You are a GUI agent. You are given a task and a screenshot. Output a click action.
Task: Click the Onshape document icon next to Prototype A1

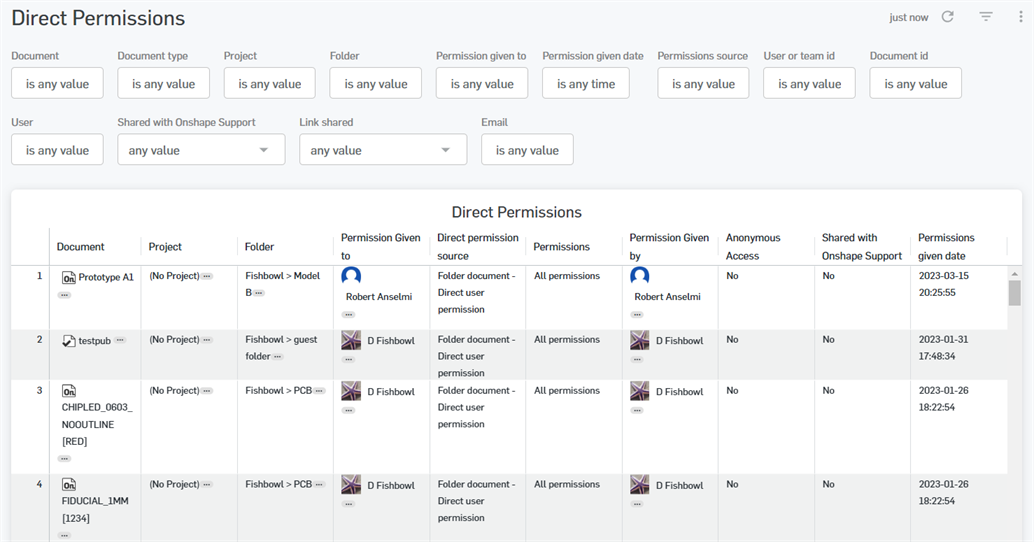click(x=69, y=278)
